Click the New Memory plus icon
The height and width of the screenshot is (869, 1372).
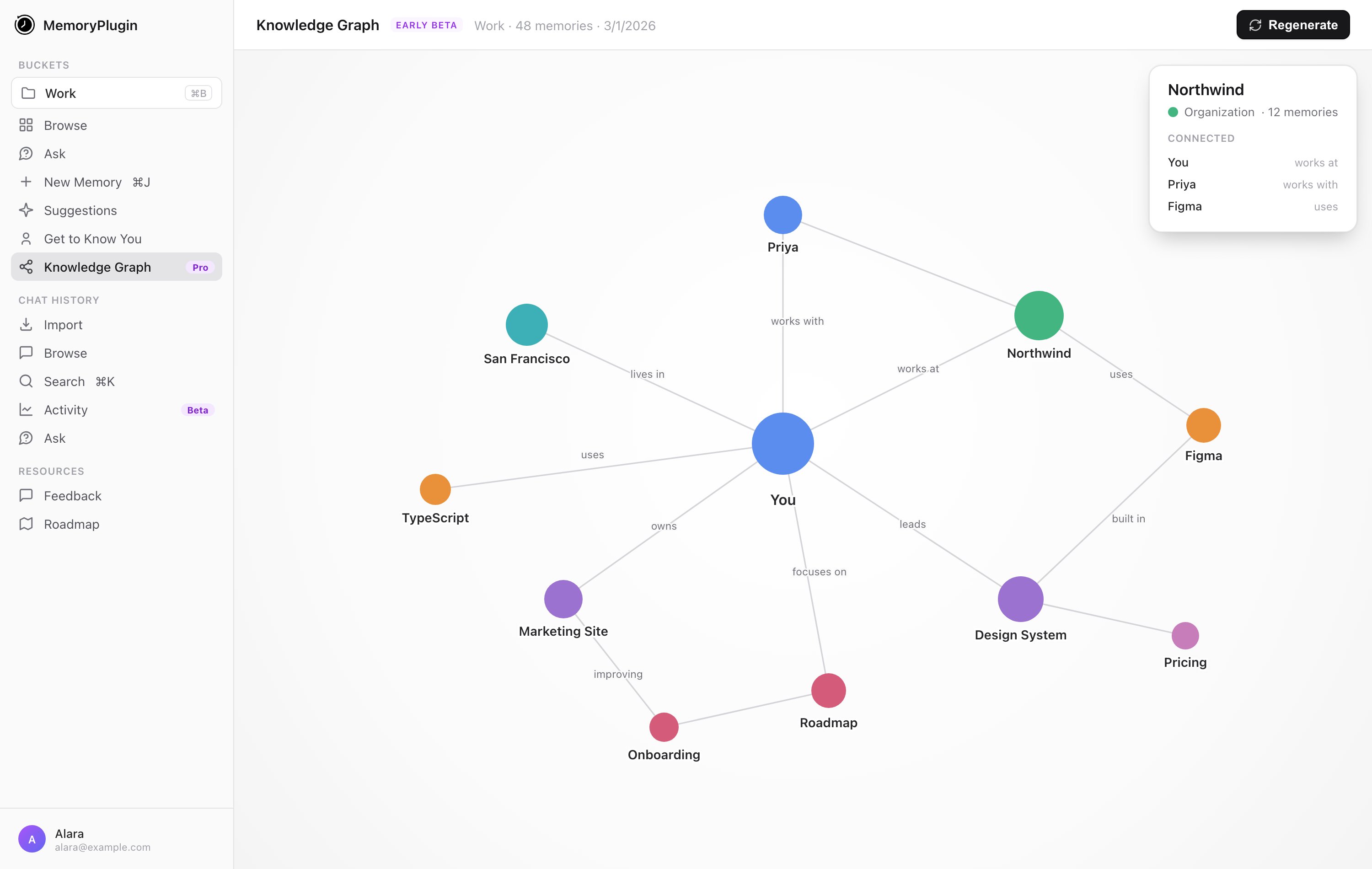(26, 182)
